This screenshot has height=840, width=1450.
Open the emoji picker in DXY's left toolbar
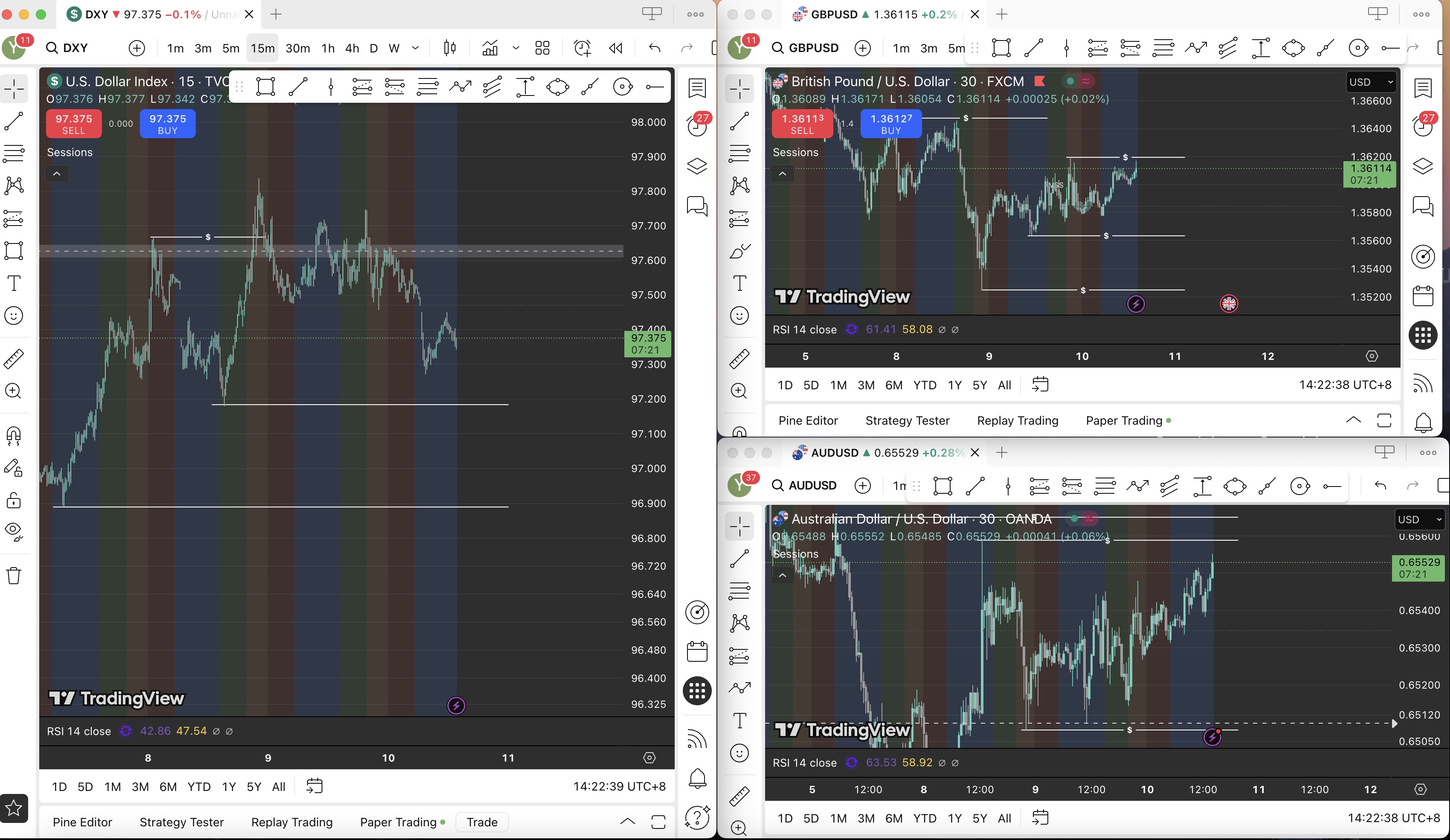click(x=14, y=315)
